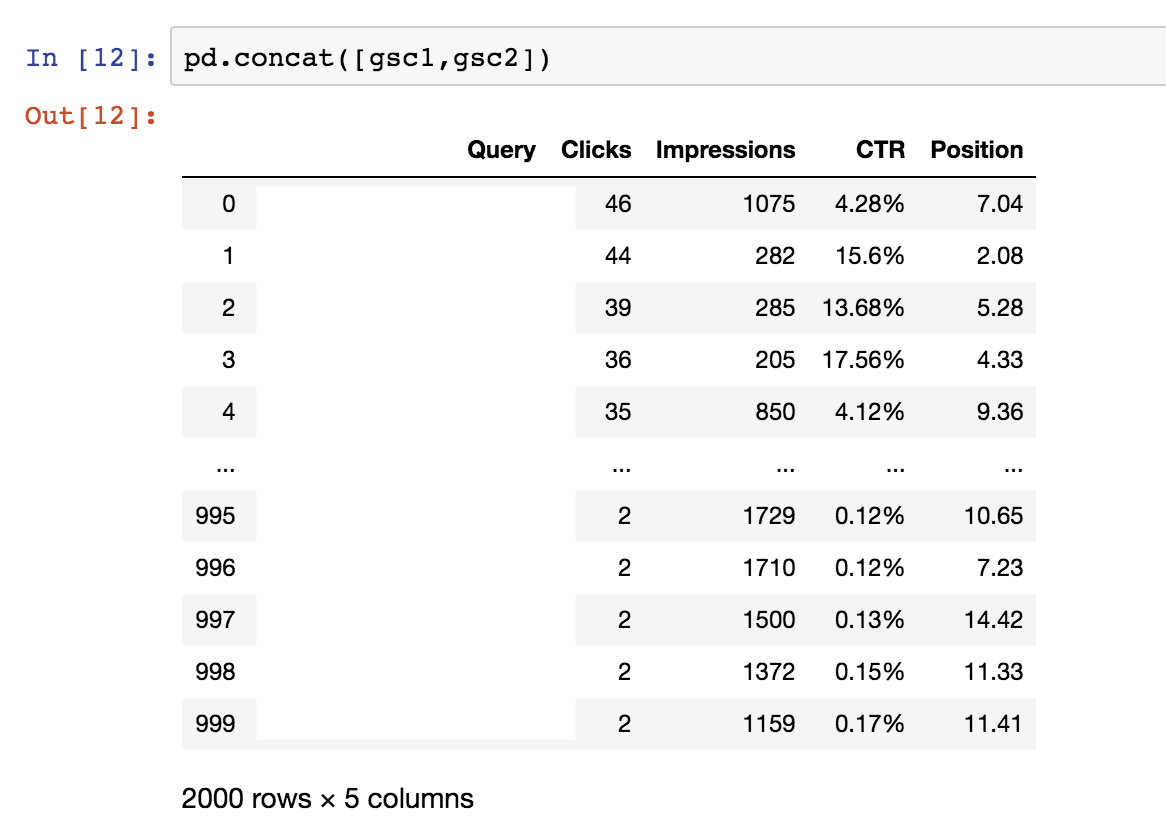1166x830 pixels.
Task: Click the 14.42 position value
Action: pyautogui.click(x=993, y=620)
